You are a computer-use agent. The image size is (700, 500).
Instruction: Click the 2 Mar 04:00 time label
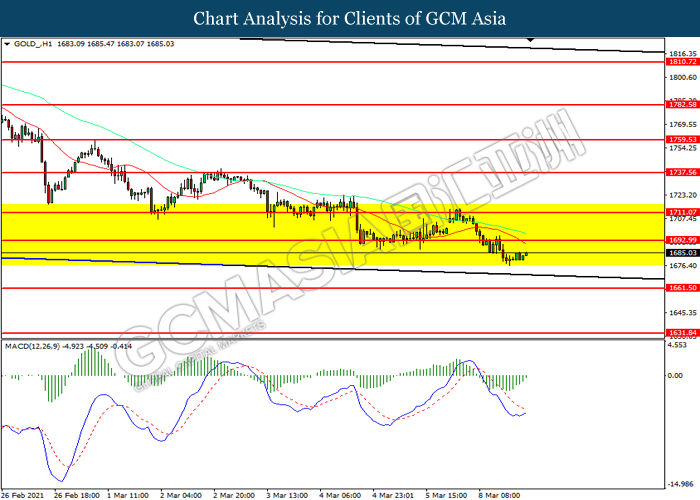[x=181, y=495]
